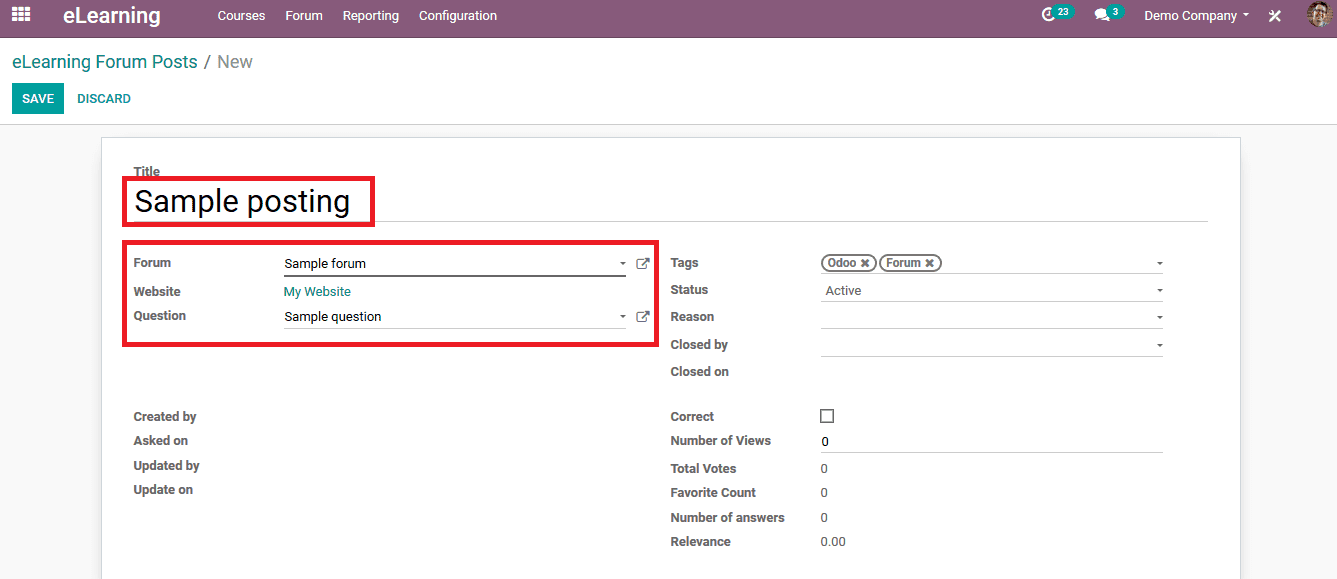Toggle the Correct checkbox

click(827, 416)
